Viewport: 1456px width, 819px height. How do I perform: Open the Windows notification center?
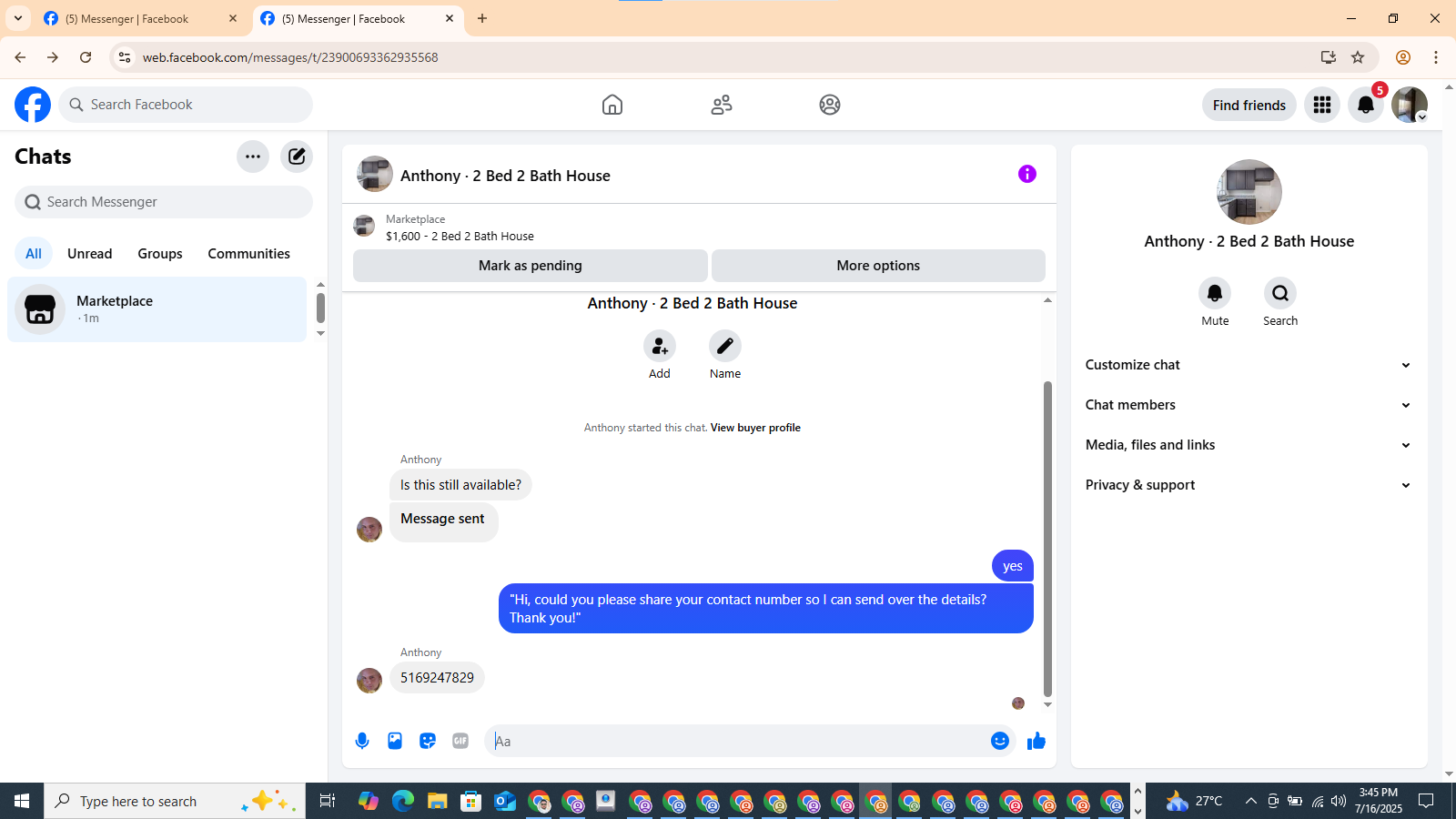pyautogui.click(x=1426, y=801)
